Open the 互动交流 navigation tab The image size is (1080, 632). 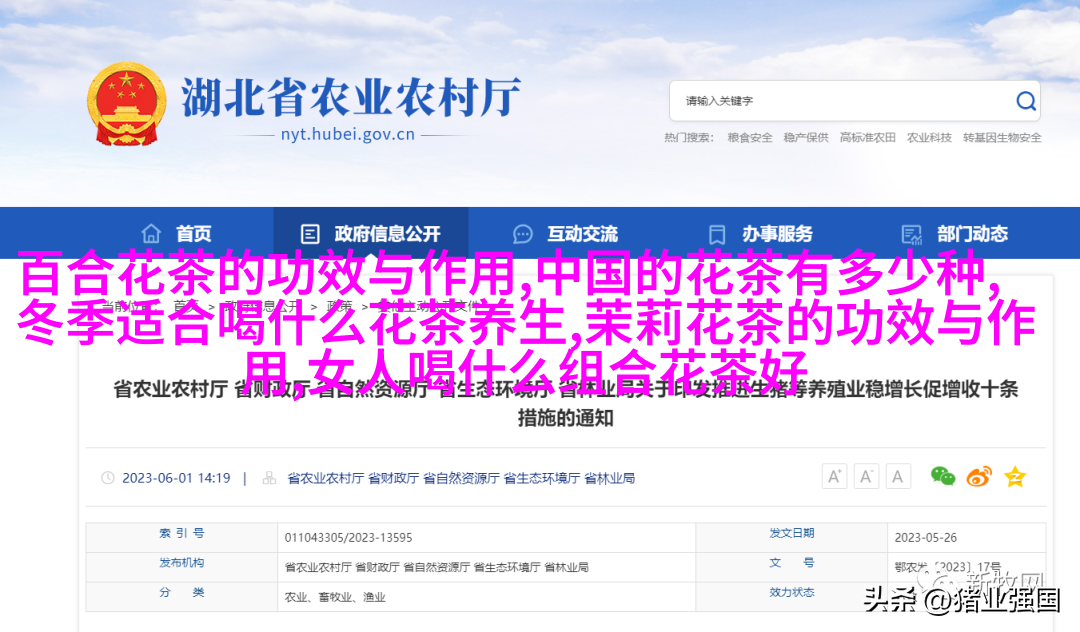(x=581, y=234)
